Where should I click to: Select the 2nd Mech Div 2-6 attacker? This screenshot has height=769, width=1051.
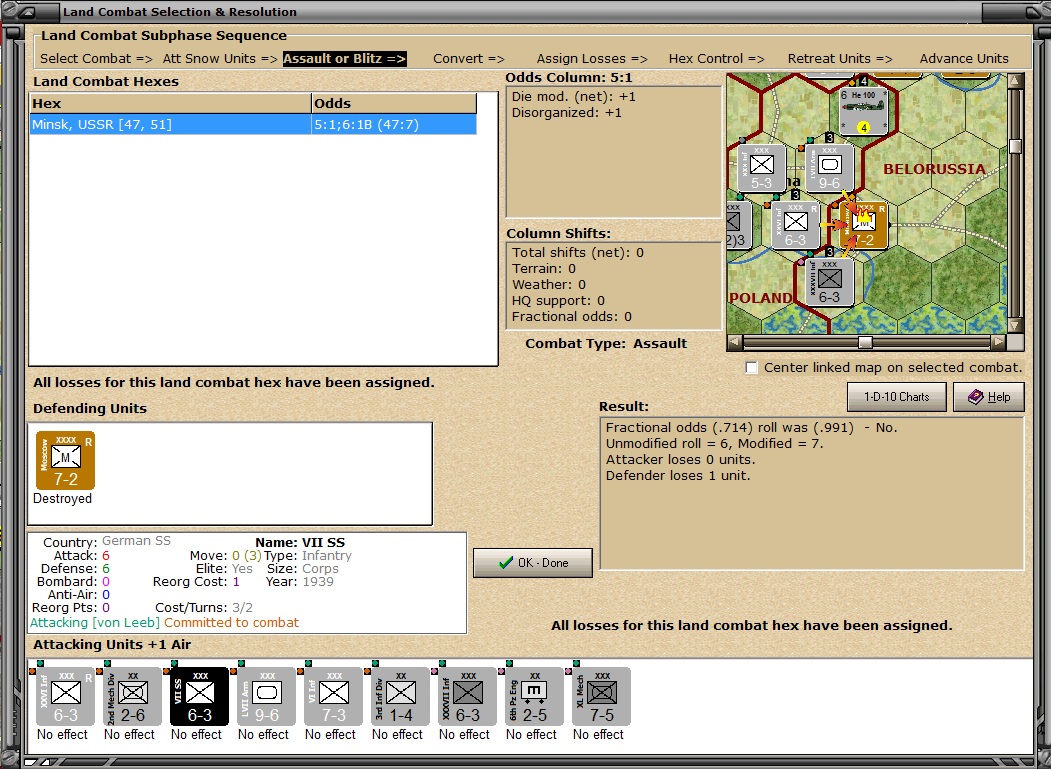tap(132, 697)
